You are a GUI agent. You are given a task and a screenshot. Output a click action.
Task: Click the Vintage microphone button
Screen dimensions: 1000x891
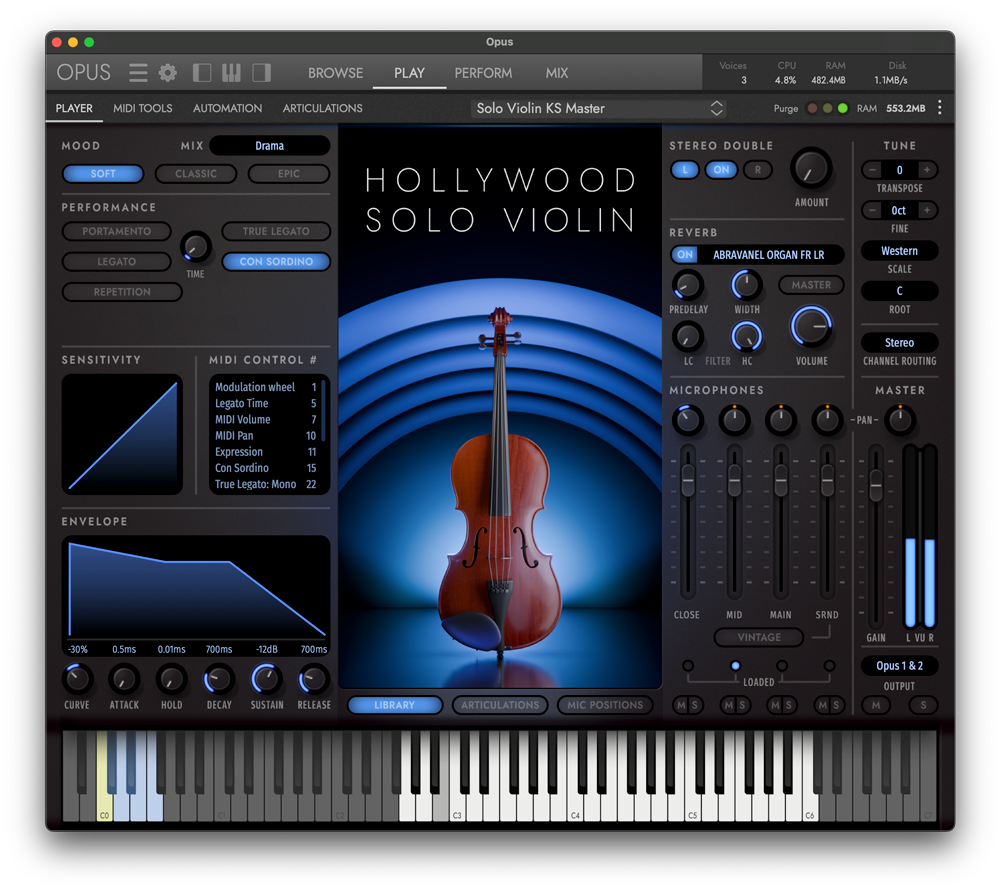(x=759, y=637)
